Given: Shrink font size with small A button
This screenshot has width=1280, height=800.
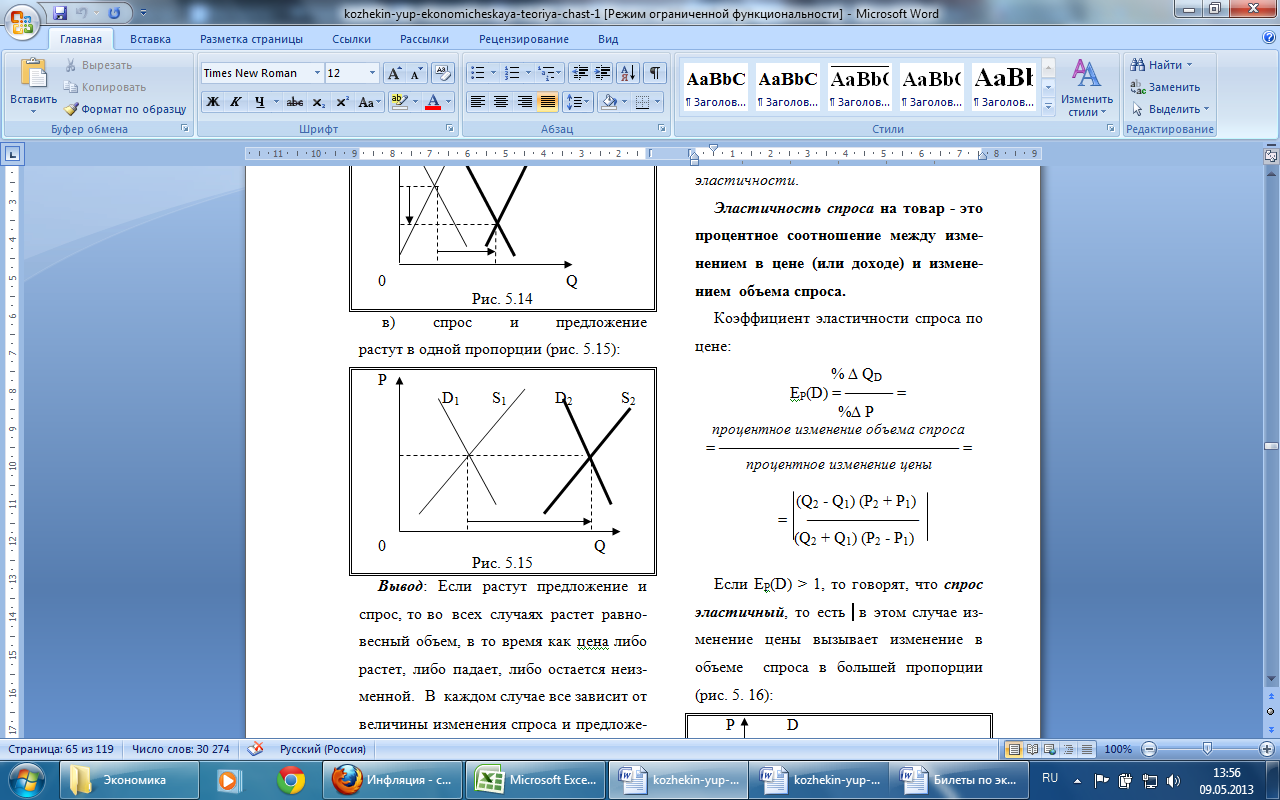Looking at the screenshot, I should point(416,73).
